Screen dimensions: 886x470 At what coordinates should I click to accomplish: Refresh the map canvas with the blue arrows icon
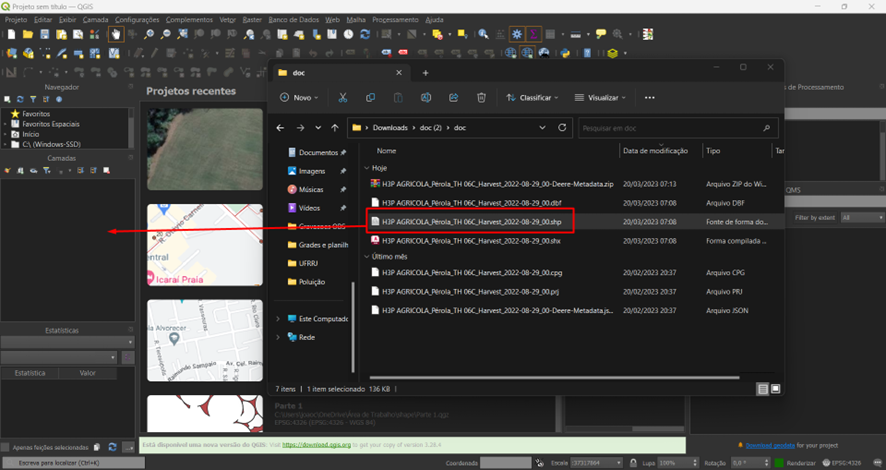[365, 34]
